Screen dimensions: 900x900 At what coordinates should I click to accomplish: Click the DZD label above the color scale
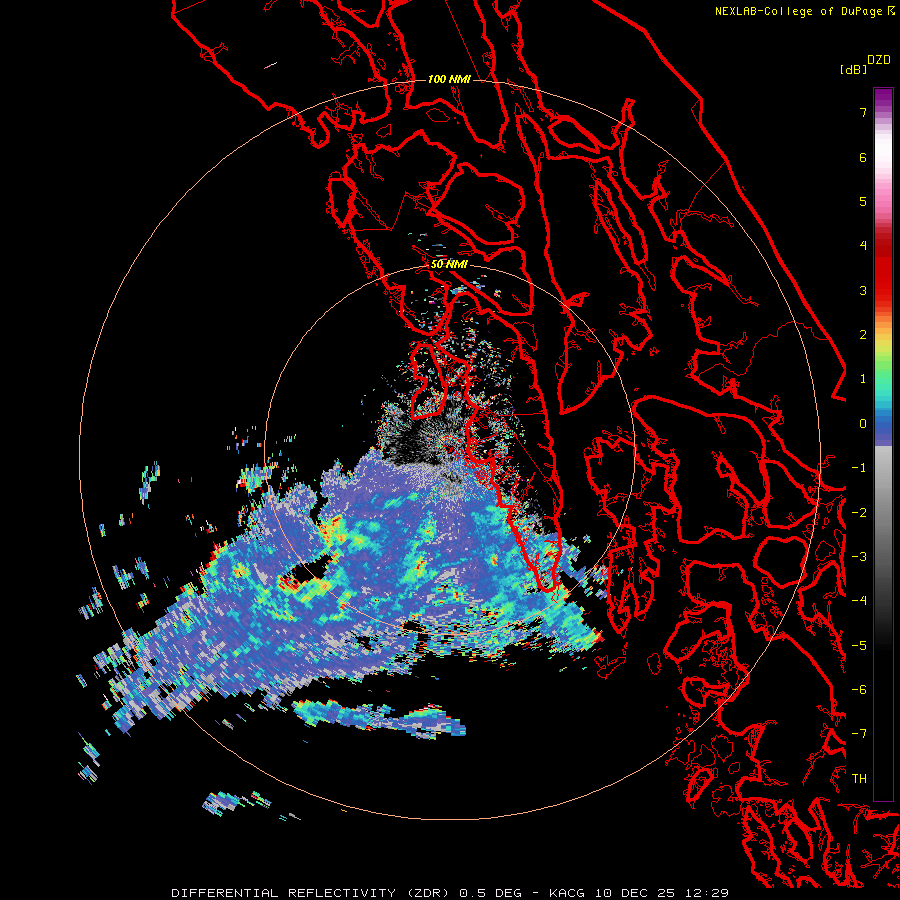(879, 60)
